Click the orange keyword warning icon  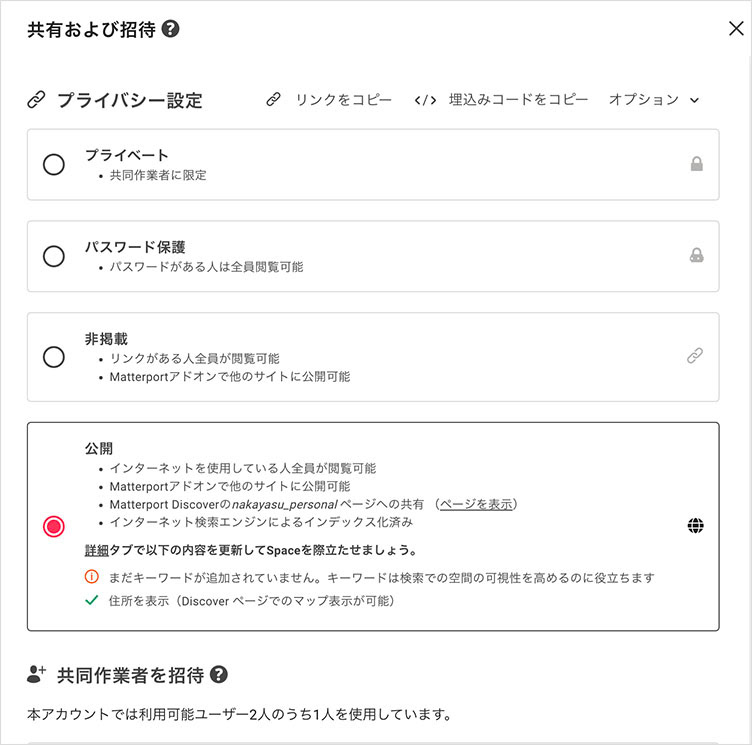pos(92,577)
